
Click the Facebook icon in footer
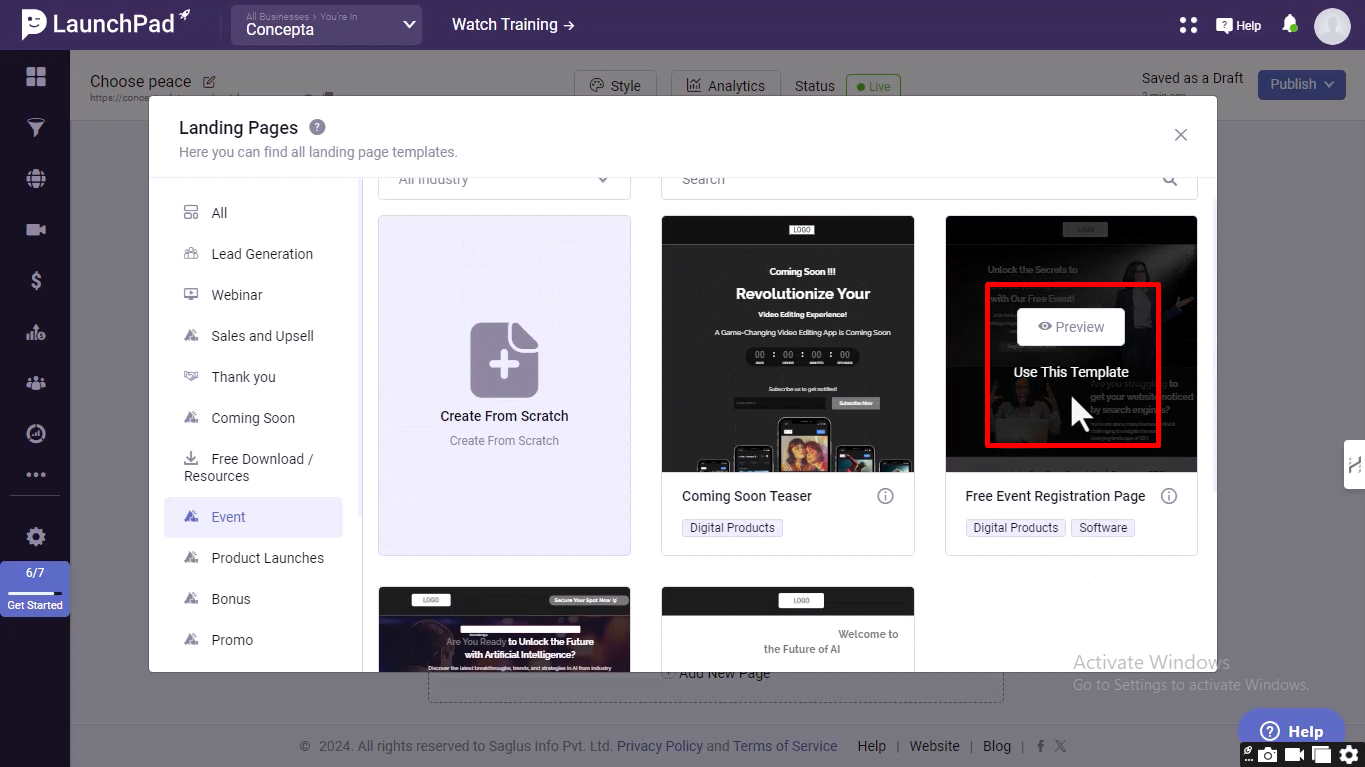click(1041, 746)
